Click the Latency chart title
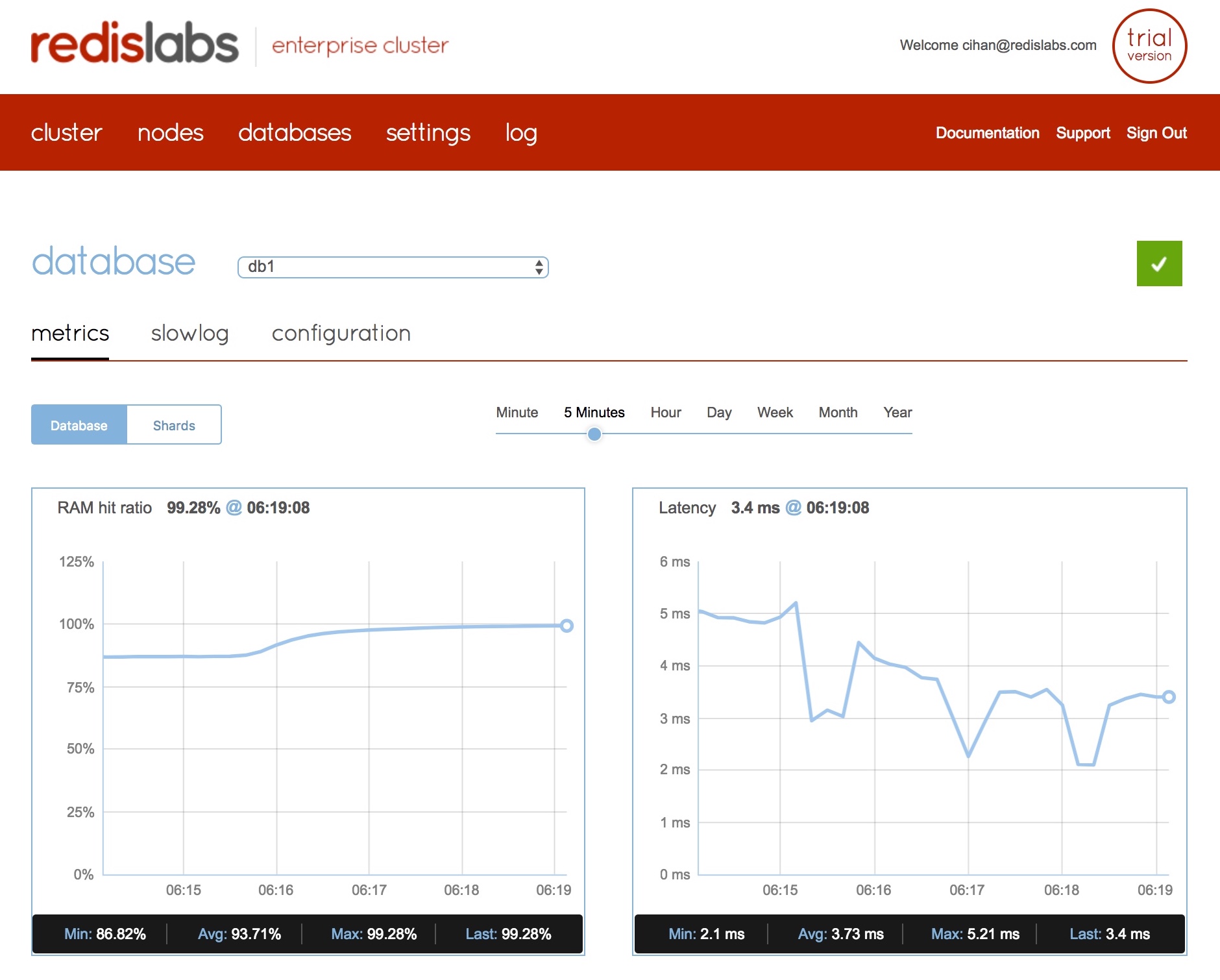 pyautogui.click(x=687, y=508)
